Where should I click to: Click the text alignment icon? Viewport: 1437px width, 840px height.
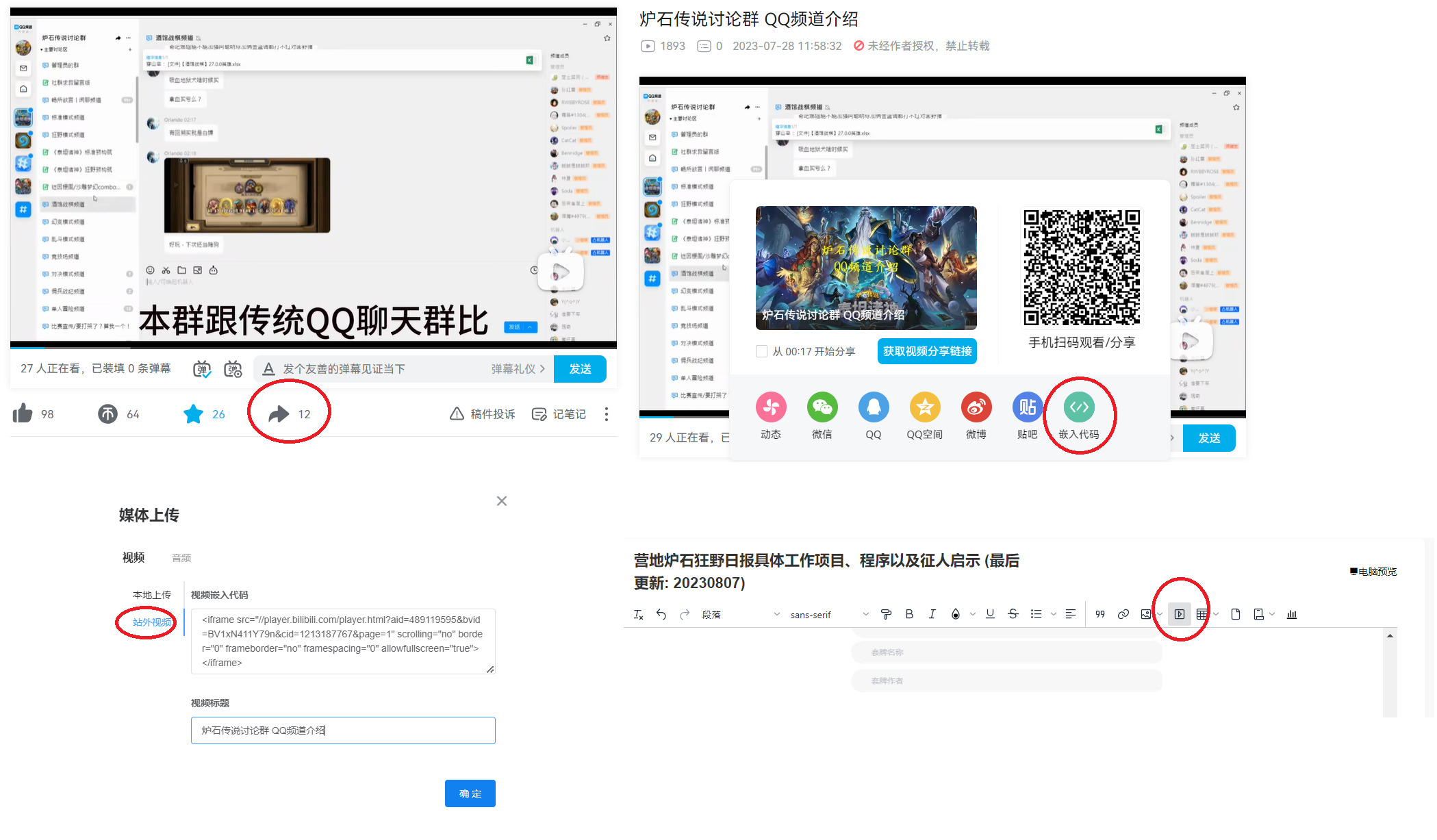(x=1071, y=615)
